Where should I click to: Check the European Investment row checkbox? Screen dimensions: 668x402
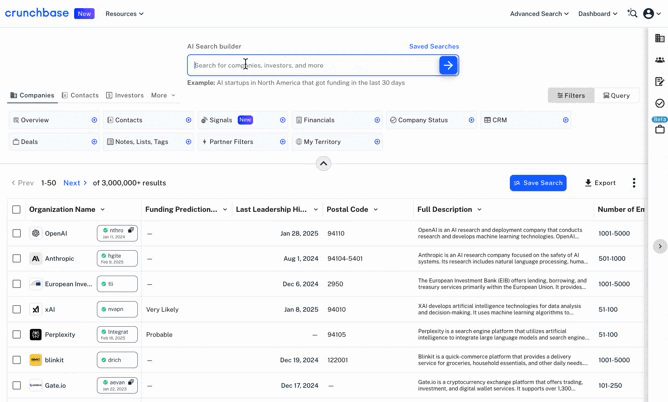16,284
